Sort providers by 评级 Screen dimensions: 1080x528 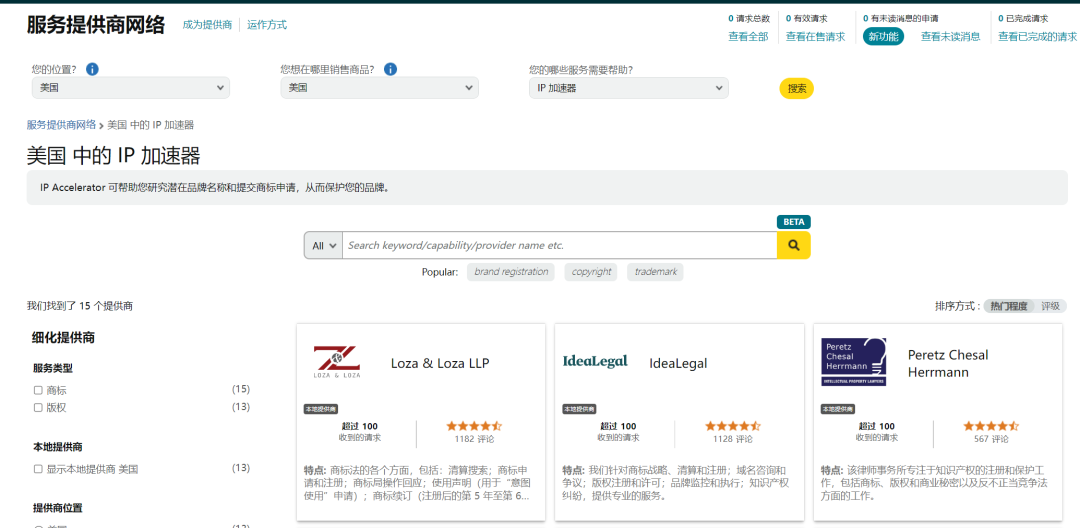click(1050, 306)
